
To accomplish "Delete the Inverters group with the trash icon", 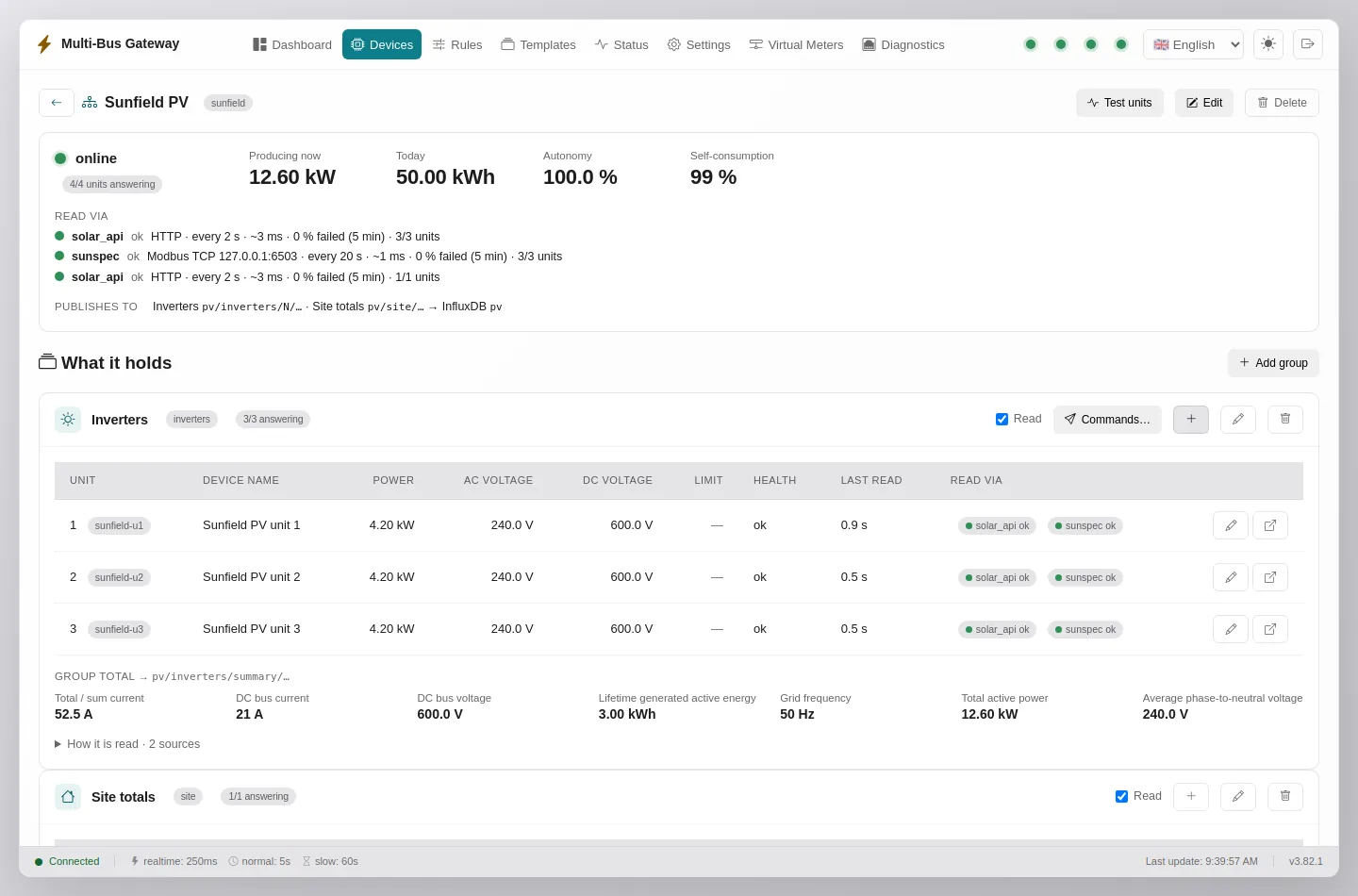I will click(1285, 420).
